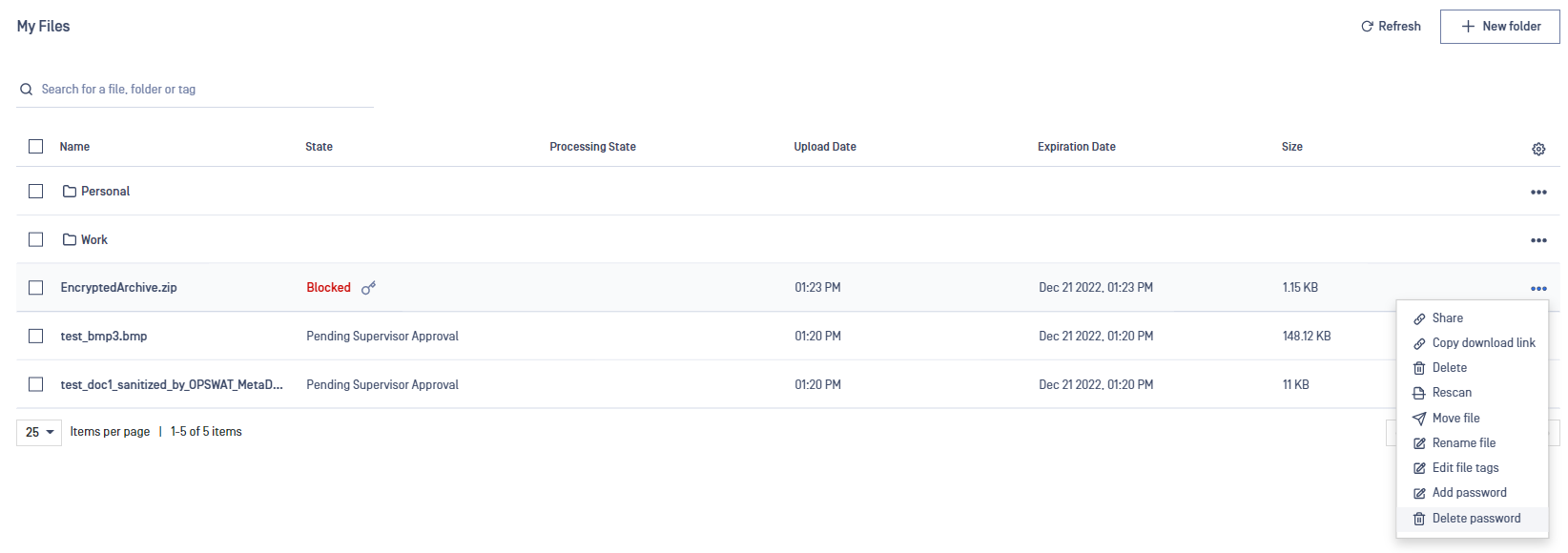Tick the checkbox for EncryptedArchive.zip
The image size is (1568, 553).
tap(36, 287)
